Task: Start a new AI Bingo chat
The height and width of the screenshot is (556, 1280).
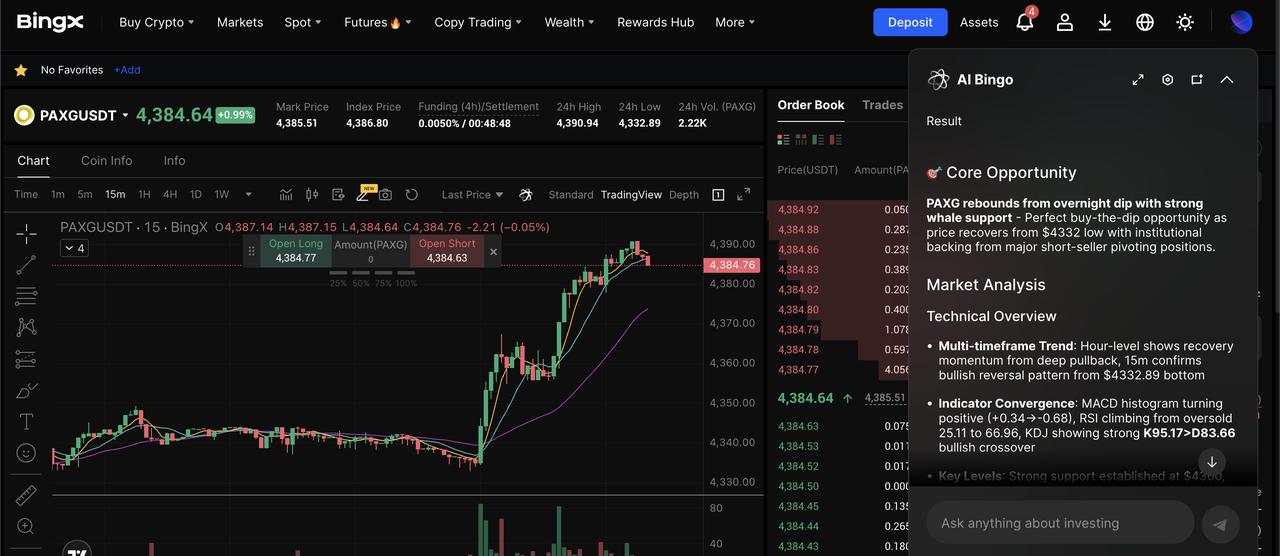Action: (x=1197, y=80)
